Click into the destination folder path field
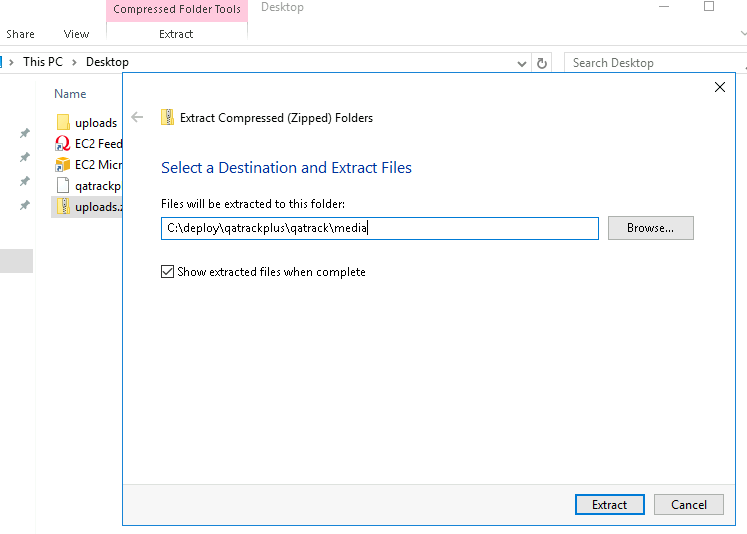The image size is (747, 534). click(380, 228)
